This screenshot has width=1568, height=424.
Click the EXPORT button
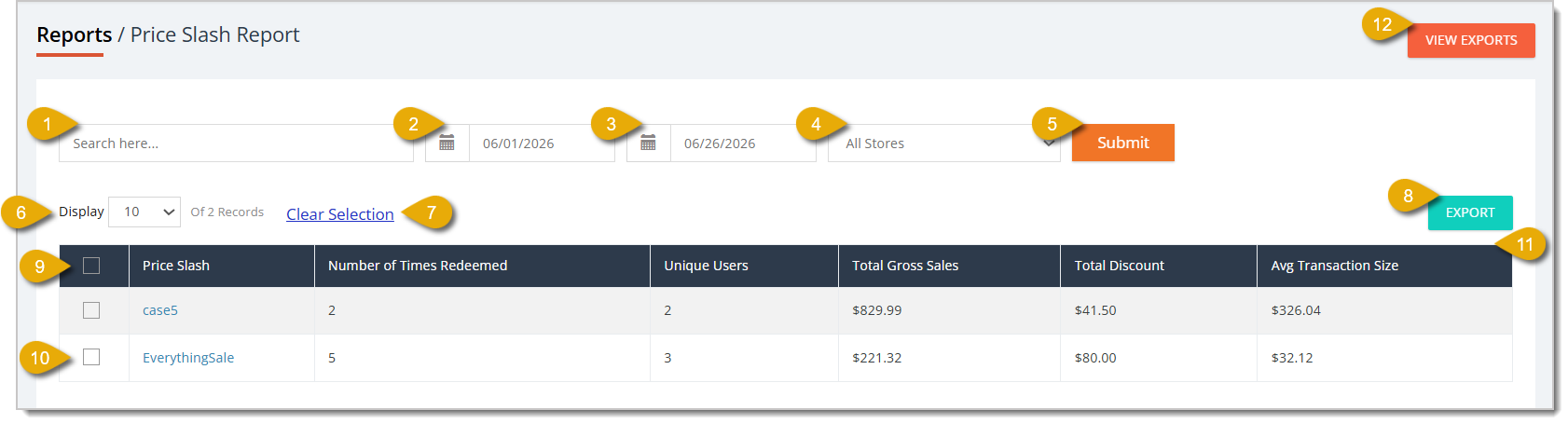pos(1470,212)
